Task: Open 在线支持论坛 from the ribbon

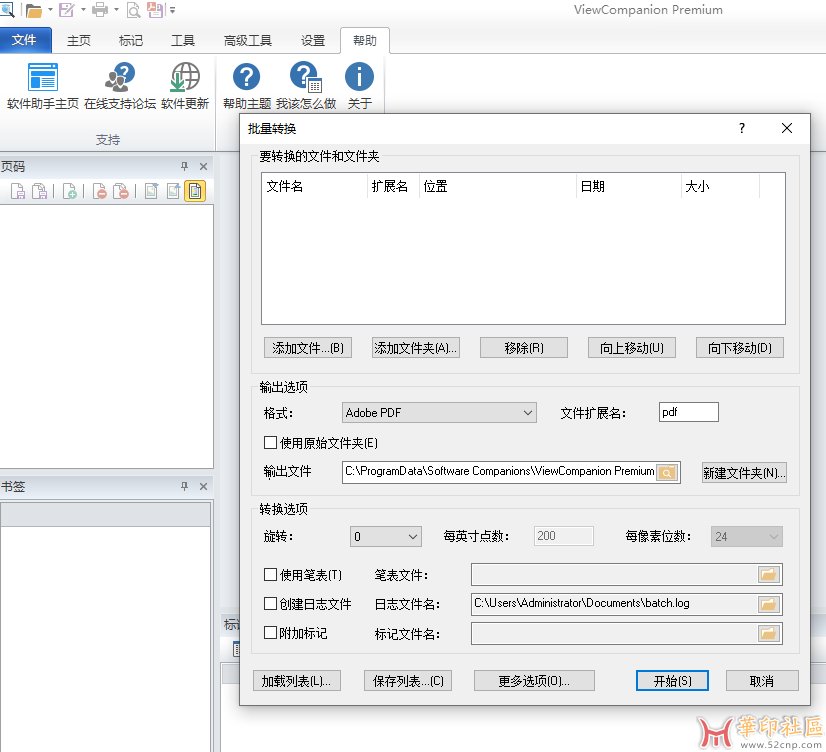Action: coord(120,86)
